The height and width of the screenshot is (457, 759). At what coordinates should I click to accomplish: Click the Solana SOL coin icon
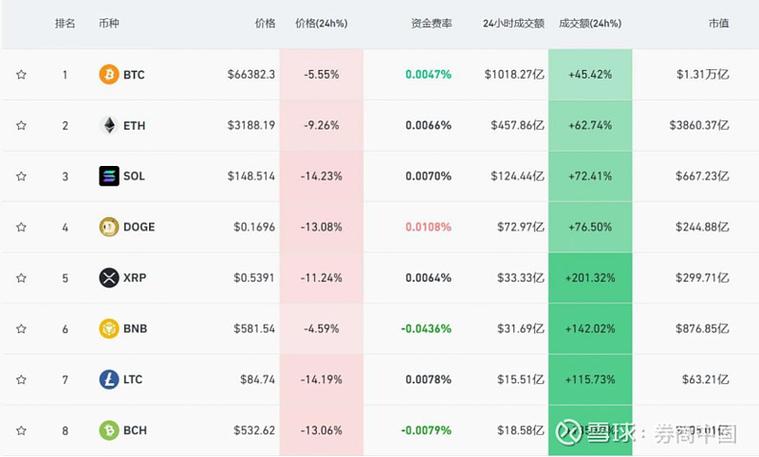point(109,176)
